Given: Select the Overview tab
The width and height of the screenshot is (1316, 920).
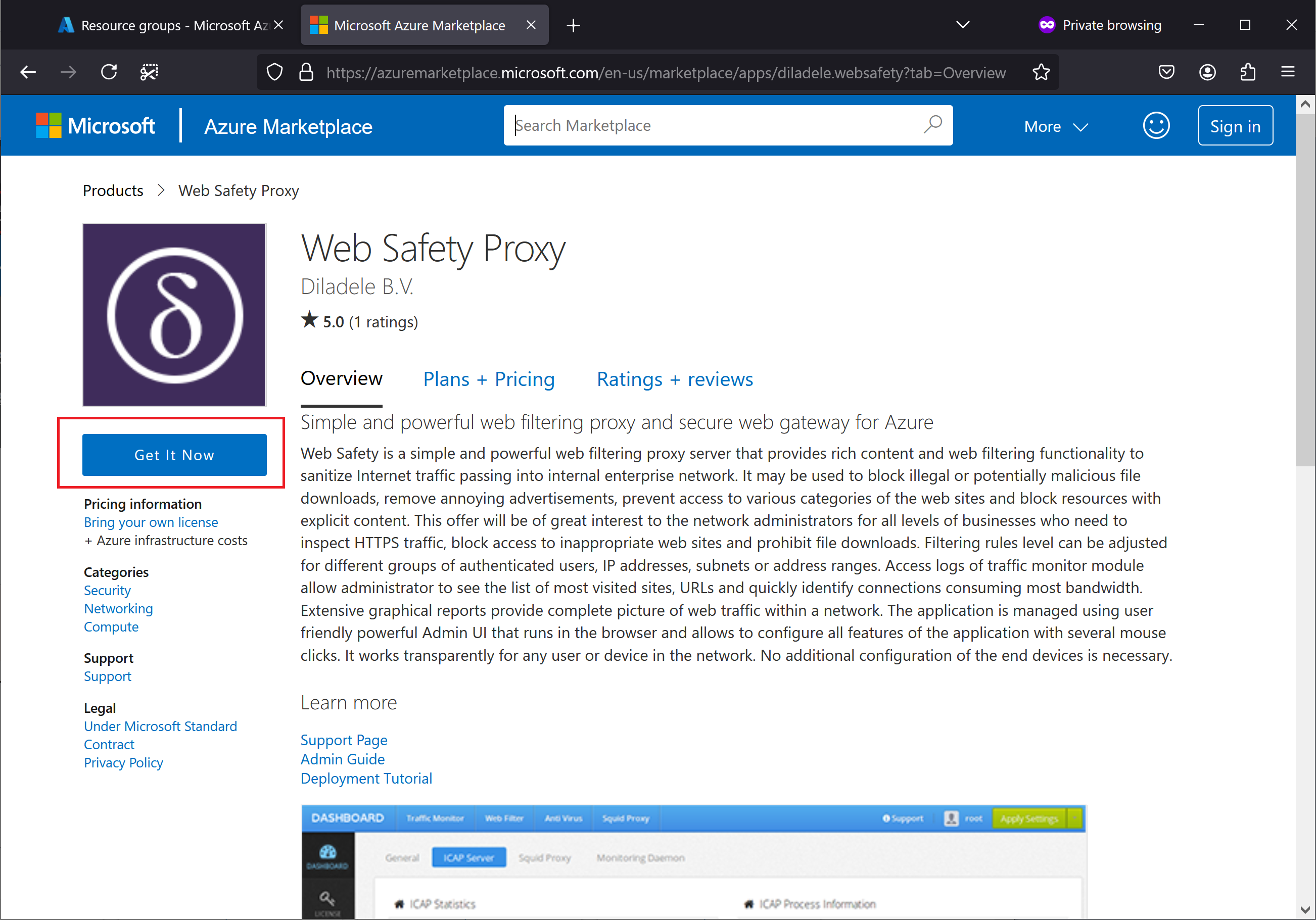Looking at the screenshot, I should click(341, 378).
